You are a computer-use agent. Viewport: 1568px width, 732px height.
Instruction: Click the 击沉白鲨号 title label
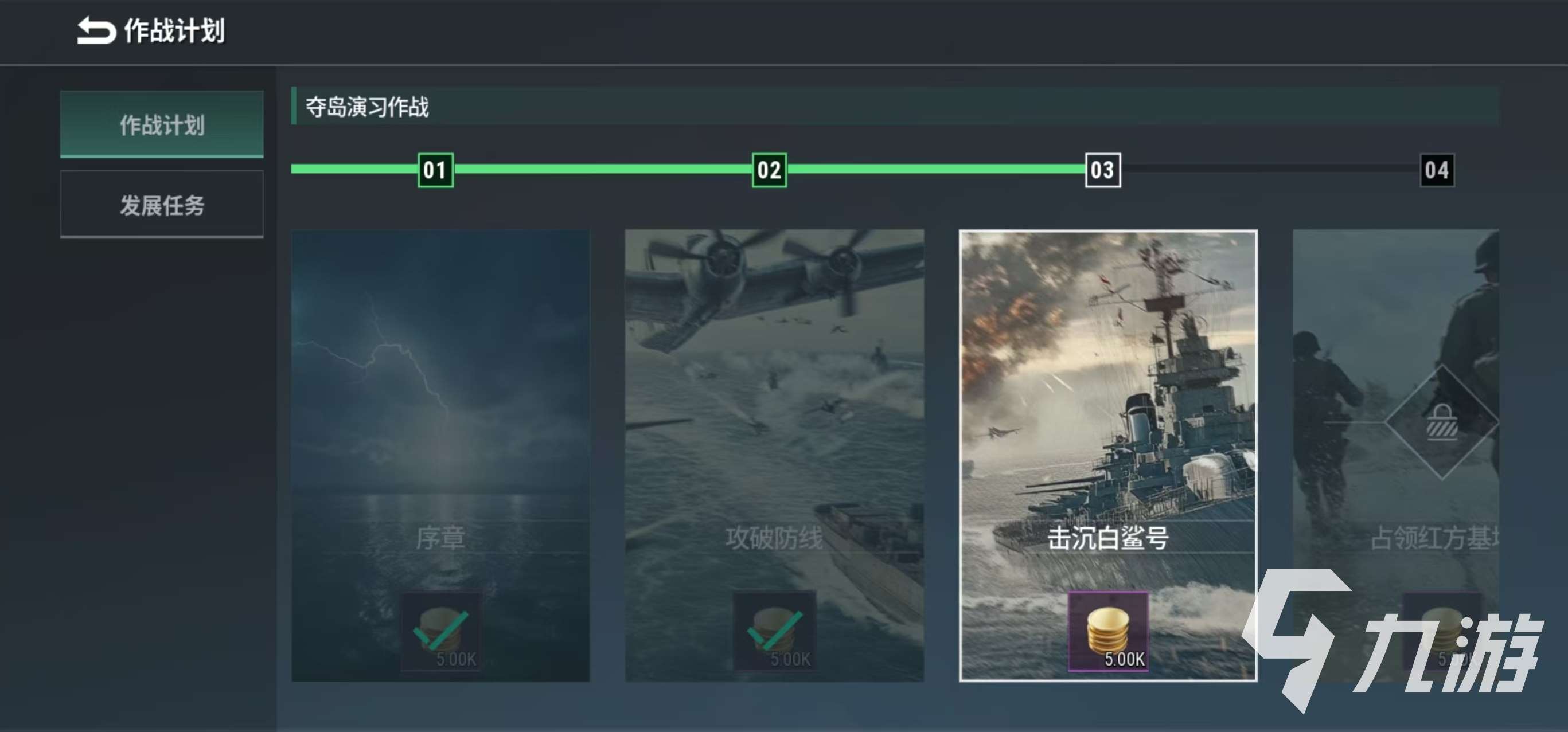point(1109,538)
